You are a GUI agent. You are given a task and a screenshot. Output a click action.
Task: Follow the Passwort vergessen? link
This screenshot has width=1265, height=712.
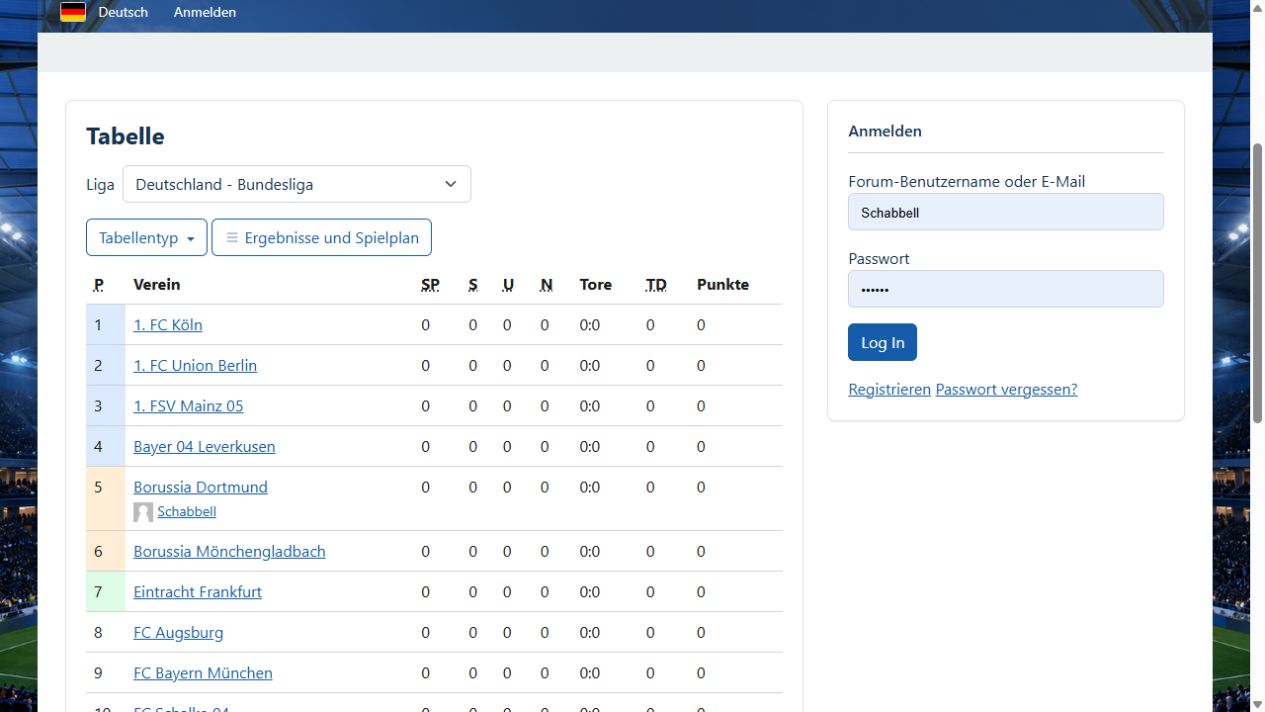(1006, 389)
